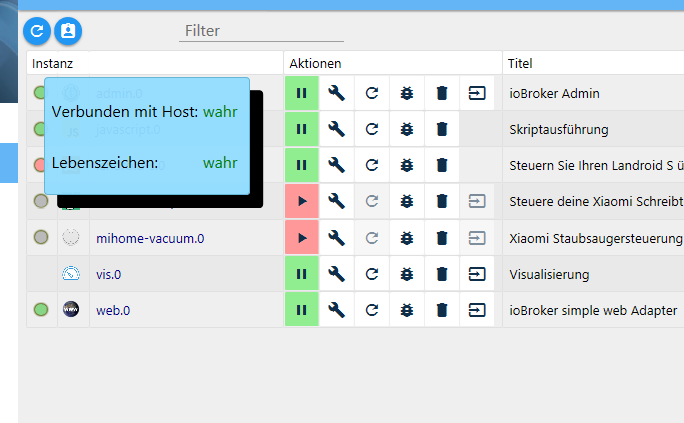Start the mihome-vacuum.0 instance
The width and height of the screenshot is (684, 423).
tap(301, 238)
